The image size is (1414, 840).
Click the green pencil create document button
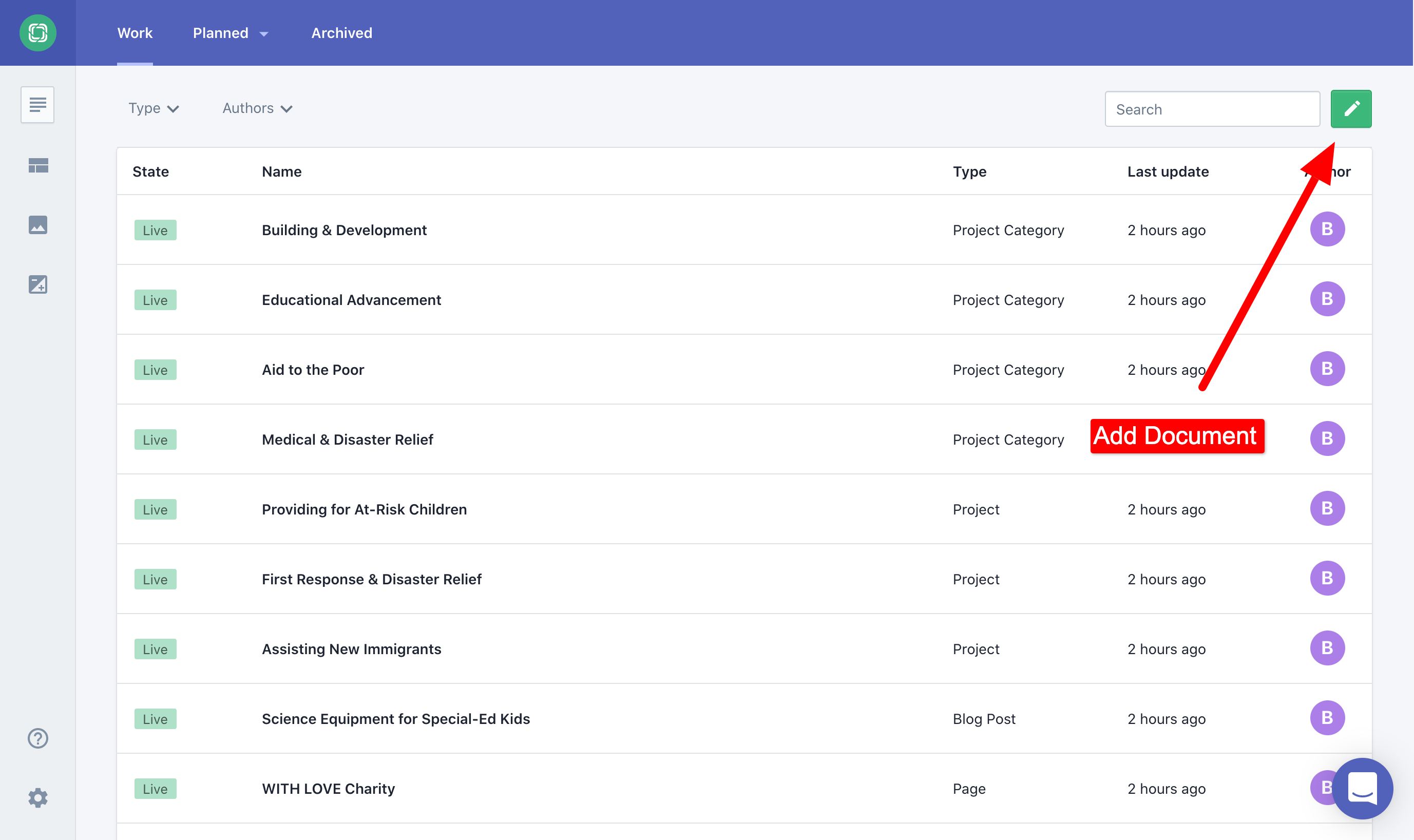click(1351, 109)
